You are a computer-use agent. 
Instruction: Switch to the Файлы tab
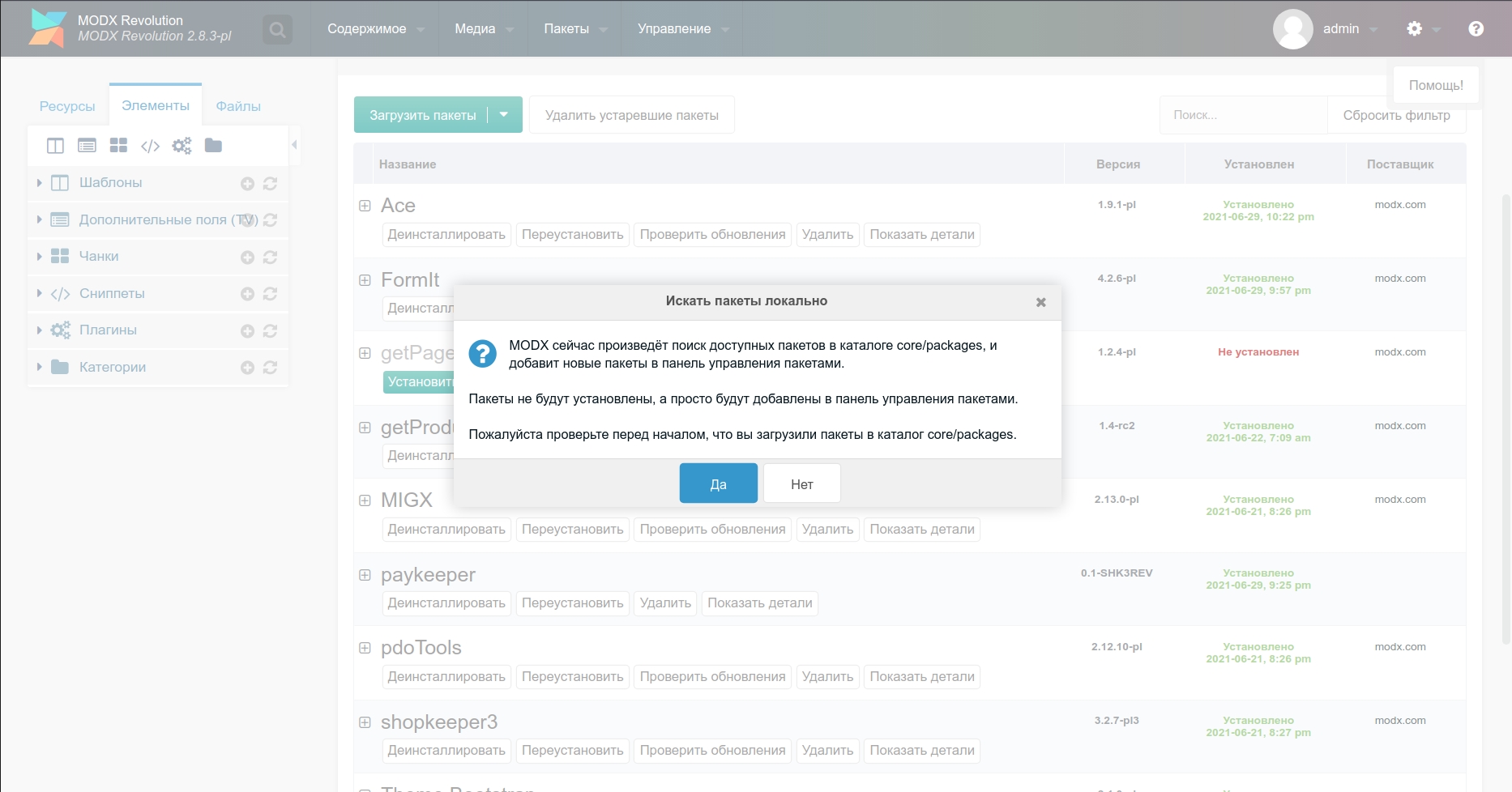(238, 106)
